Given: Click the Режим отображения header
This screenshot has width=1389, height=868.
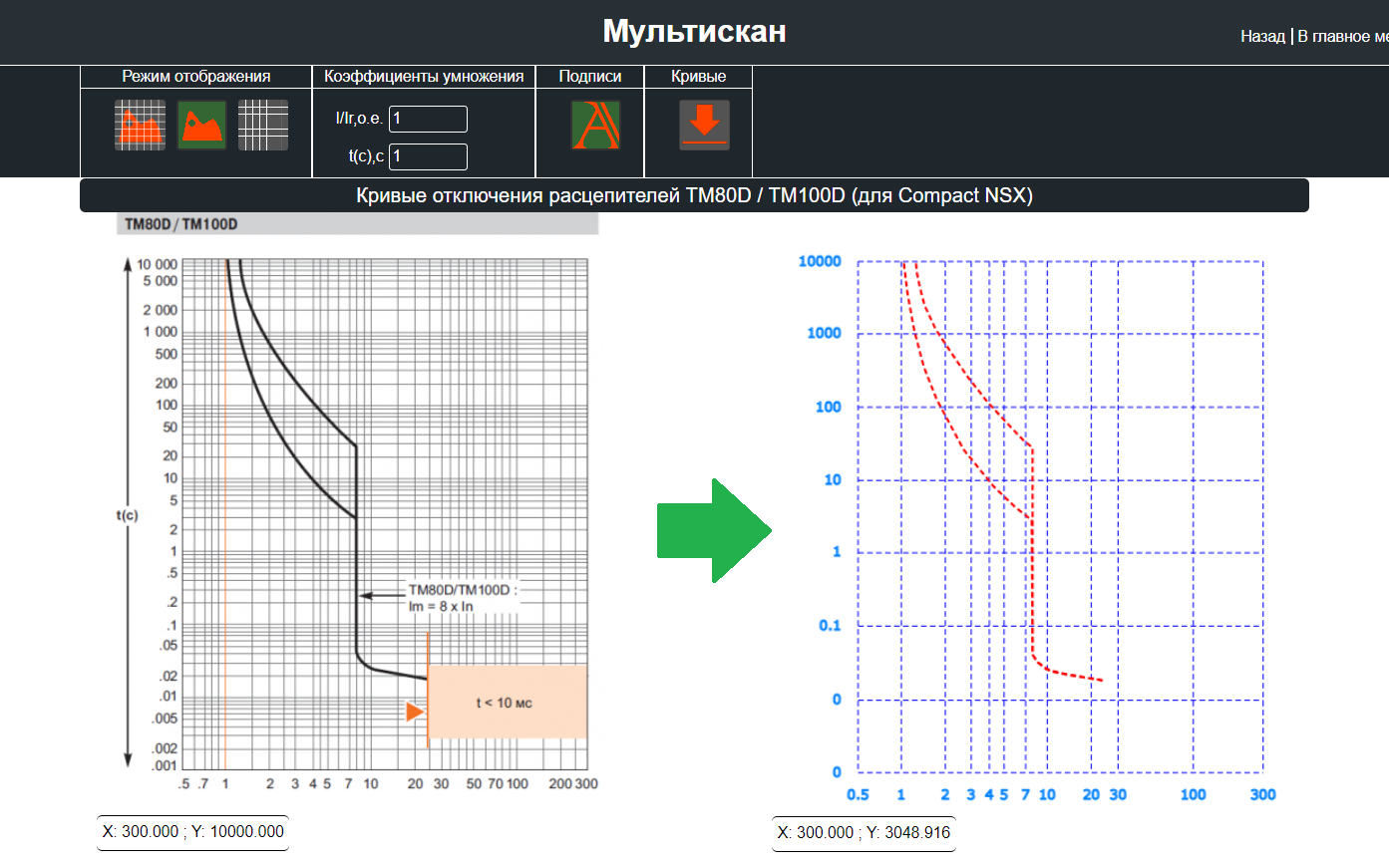Looking at the screenshot, I should (x=196, y=77).
